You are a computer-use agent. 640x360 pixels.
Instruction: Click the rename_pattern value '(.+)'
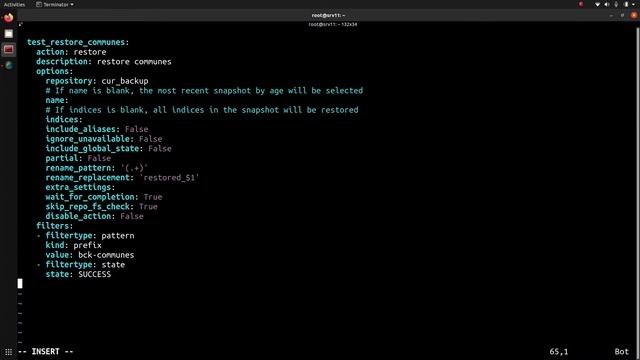tap(134, 168)
